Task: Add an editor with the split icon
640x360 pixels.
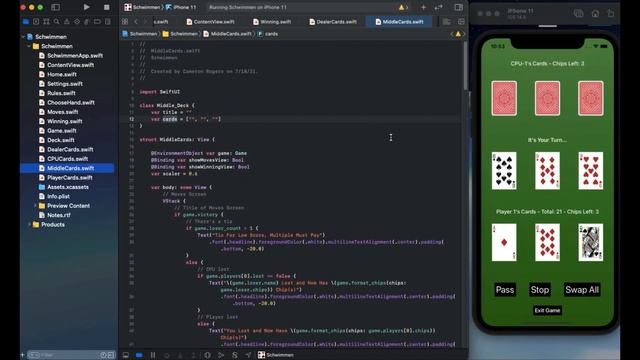Action: (461, 22)
